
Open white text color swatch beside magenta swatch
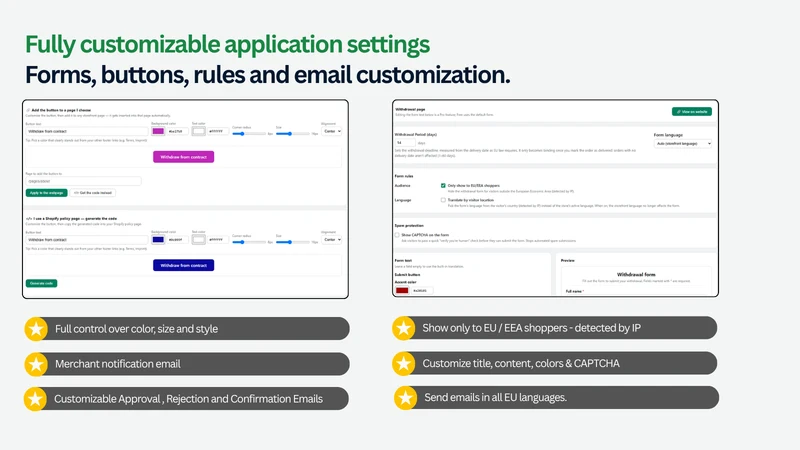click(198, 131)
